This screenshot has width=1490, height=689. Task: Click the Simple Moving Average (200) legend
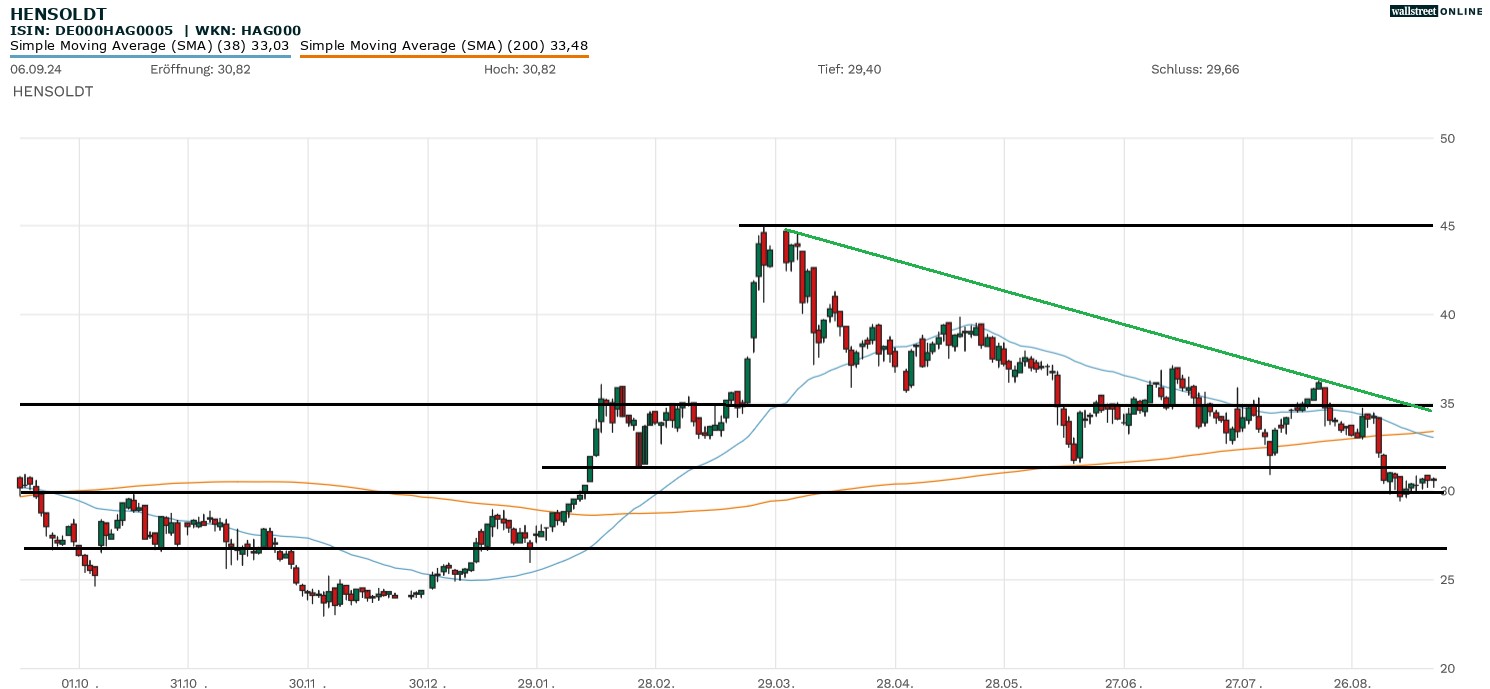coord(444,45)
